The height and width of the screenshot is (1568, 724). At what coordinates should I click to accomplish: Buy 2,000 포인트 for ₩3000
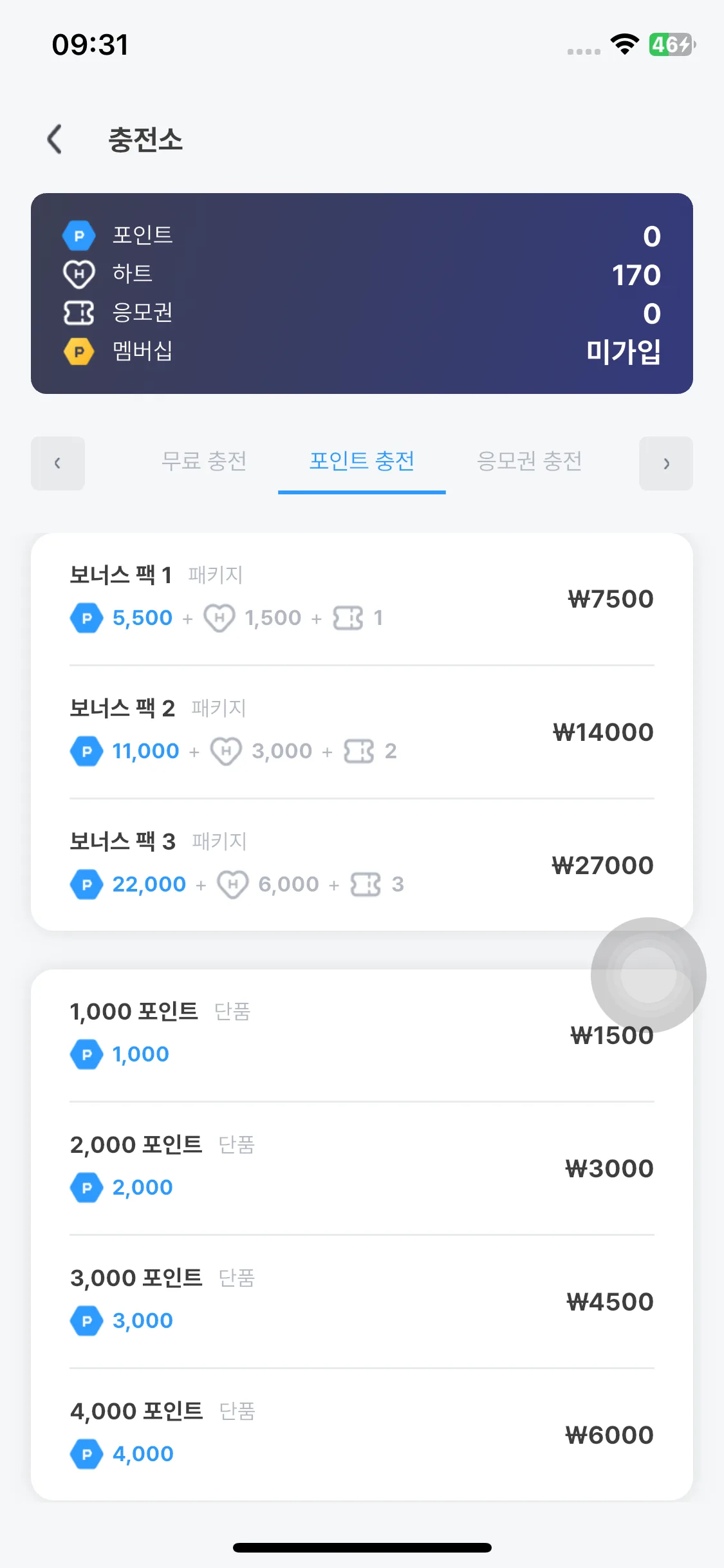362,1168
